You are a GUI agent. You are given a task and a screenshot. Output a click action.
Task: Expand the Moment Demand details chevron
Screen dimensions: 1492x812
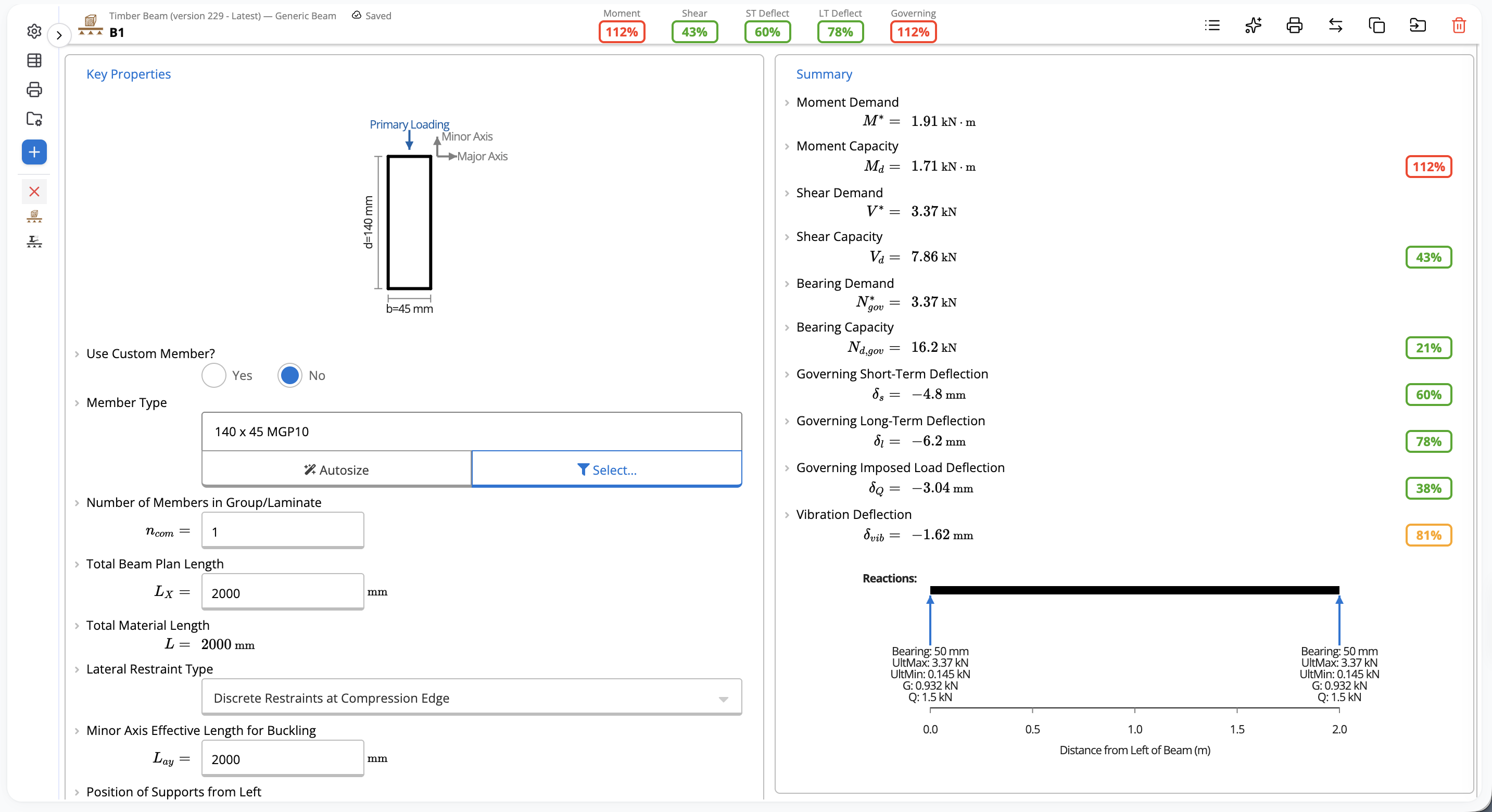click(787, 103)
